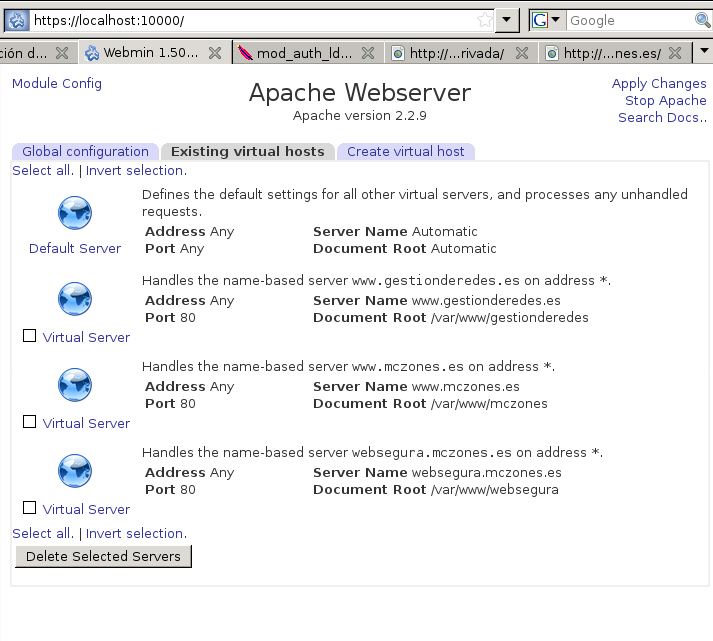Viewport: 713px width, 641px height.
Task: Bookmark this page with the star icon
Action: 485,20
